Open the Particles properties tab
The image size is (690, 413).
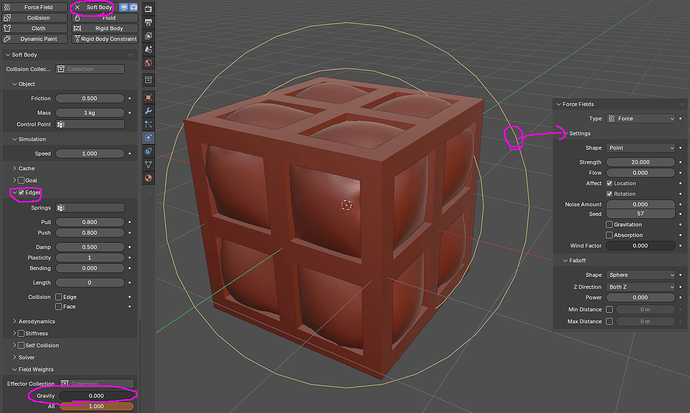click(148, 124)
